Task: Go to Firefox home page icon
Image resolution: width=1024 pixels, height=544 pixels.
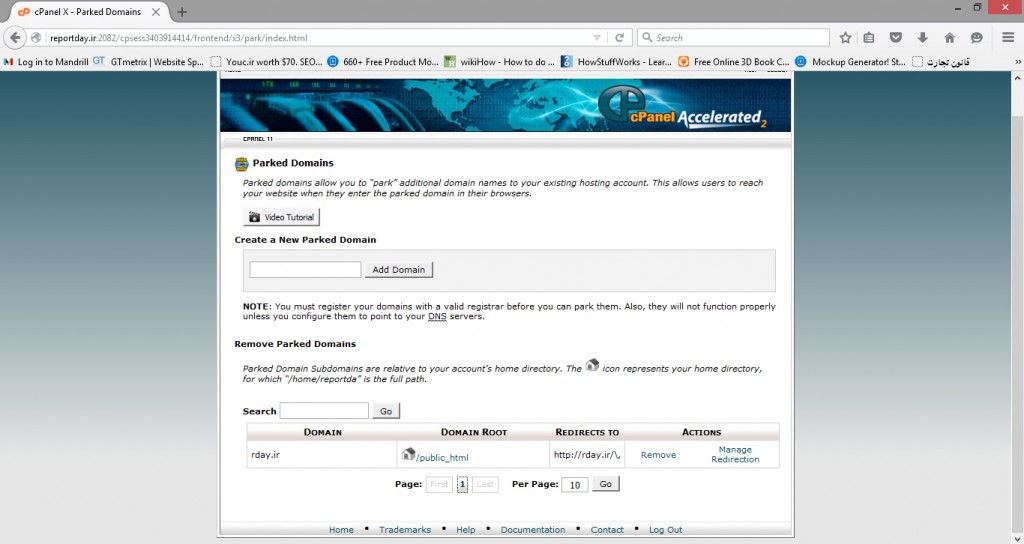Action: pos(949,38)
